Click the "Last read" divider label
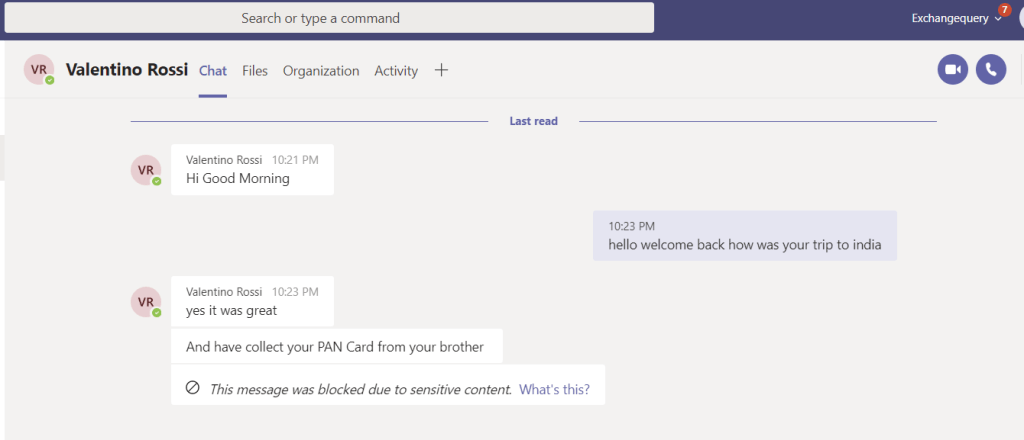Screen dimensions: 1024x440 (x=533, y=121)
